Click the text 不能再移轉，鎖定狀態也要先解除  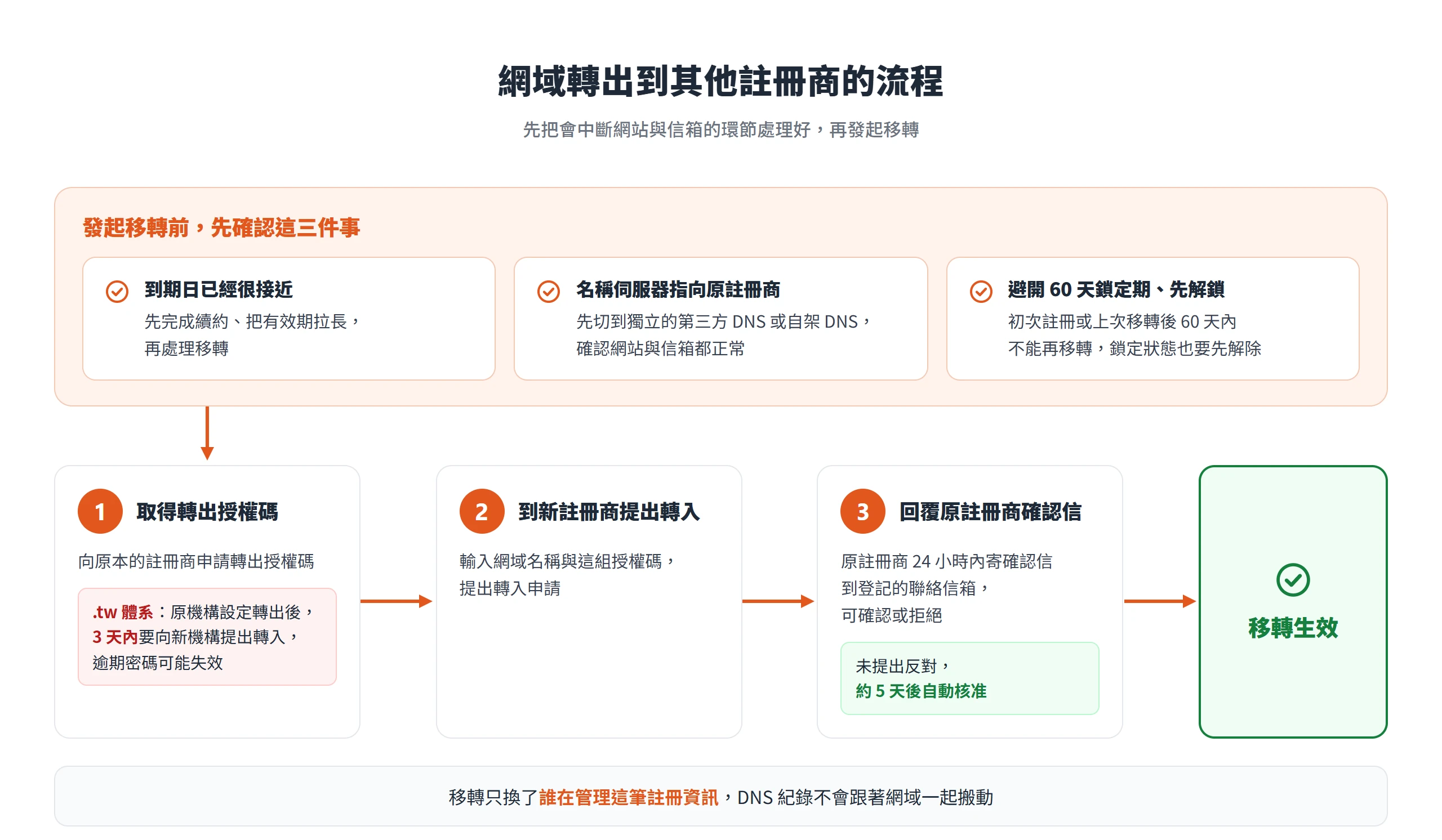(1134, 348)
